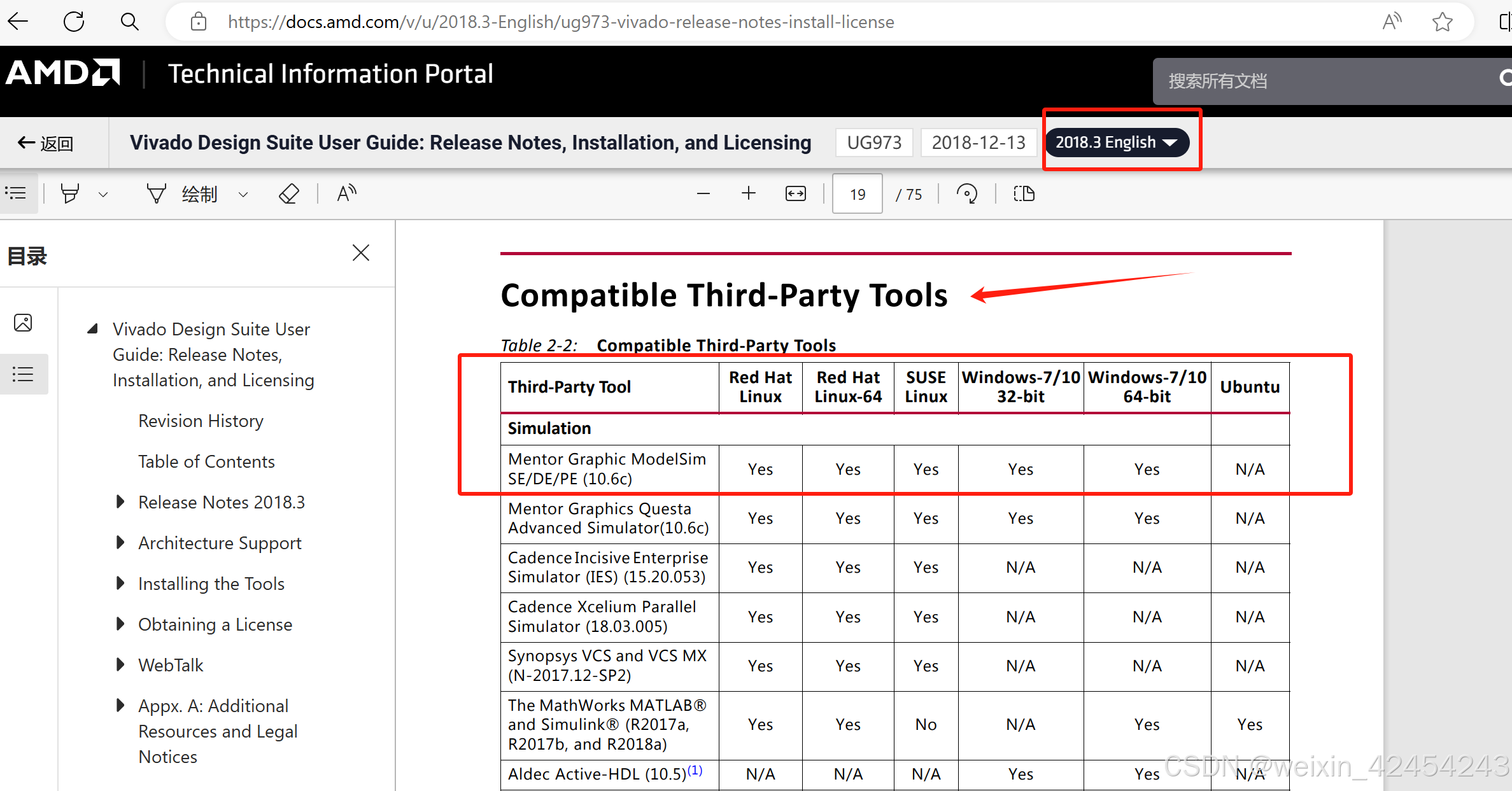Viewport: 1512px width, 791px height.
Task: Switch to thumbnail view in sidebar
Action: coord(23,323)
